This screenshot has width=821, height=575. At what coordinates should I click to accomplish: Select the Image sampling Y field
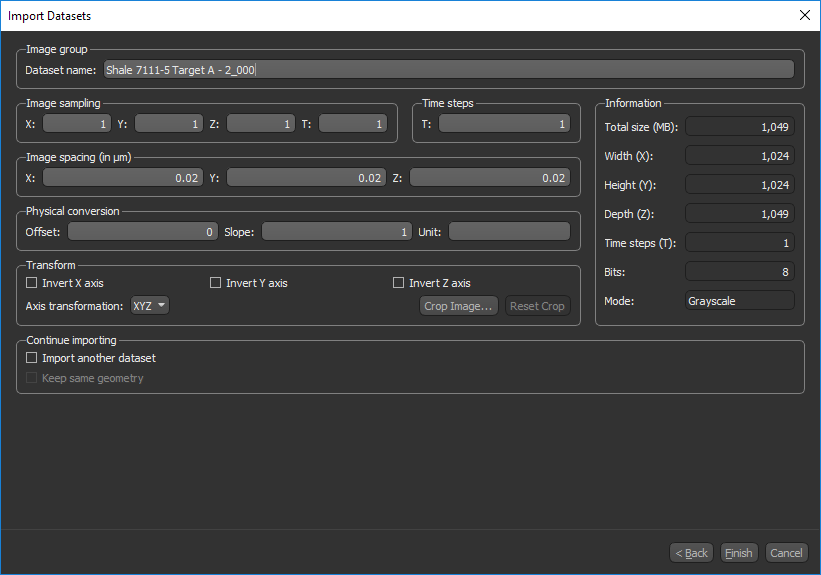click(168, 124)
